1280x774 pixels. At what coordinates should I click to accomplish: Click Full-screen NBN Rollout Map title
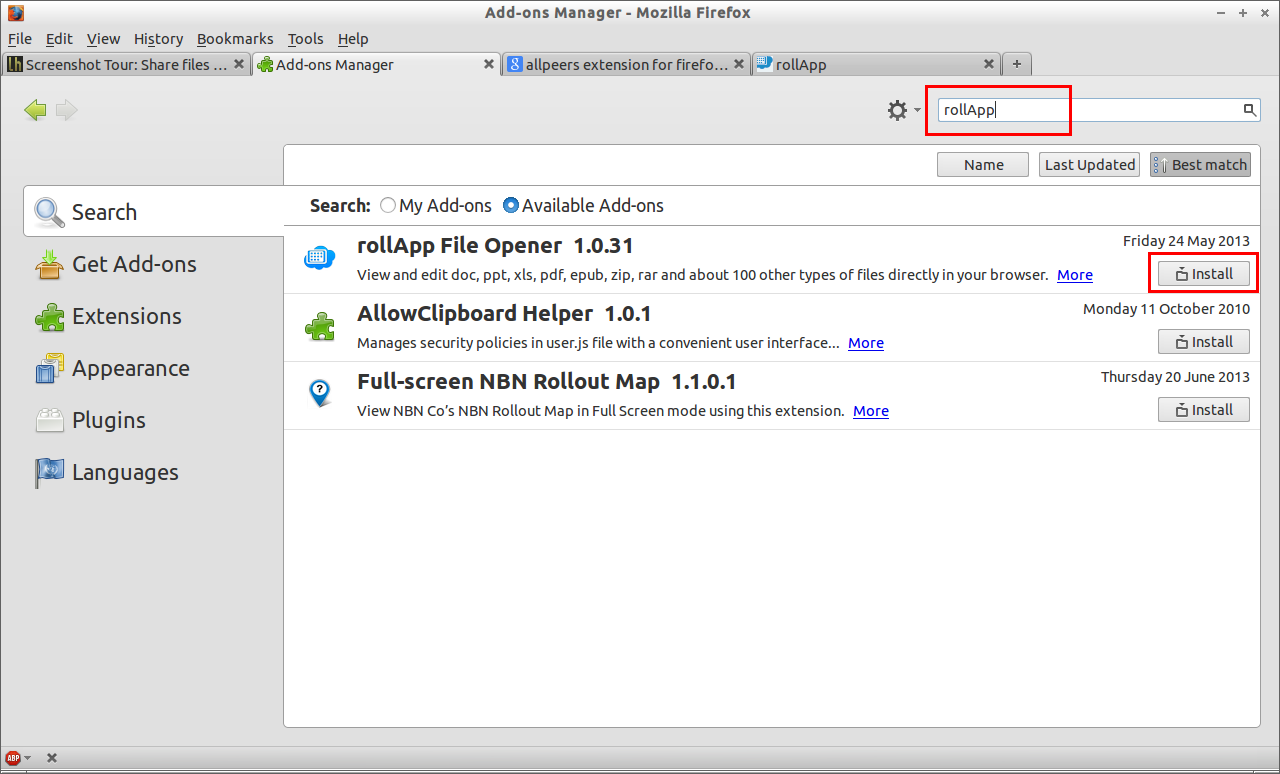pyautogui.click(x=547, y=382)
